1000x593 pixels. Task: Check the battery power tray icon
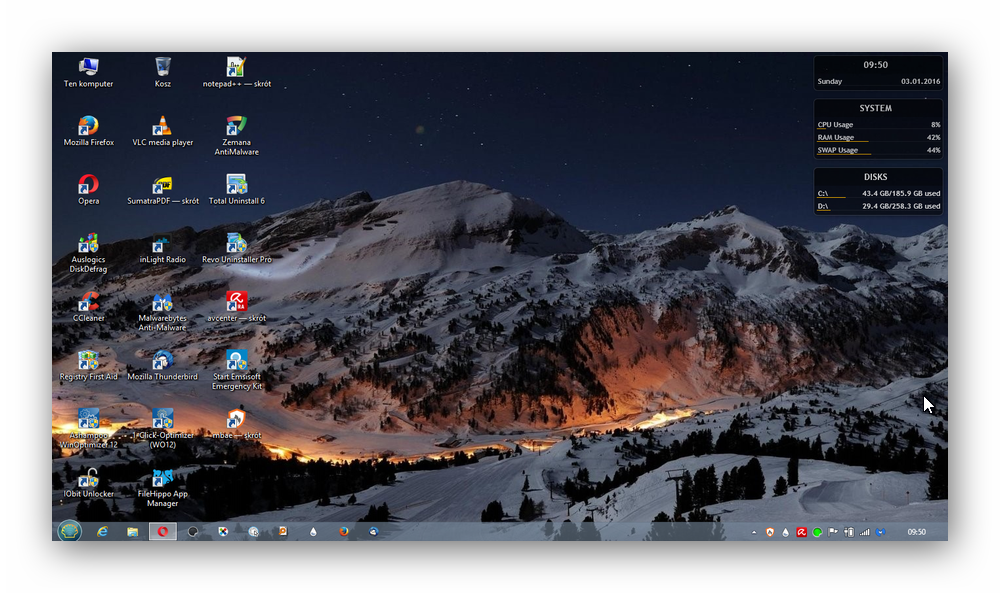[x=849, y=532]
